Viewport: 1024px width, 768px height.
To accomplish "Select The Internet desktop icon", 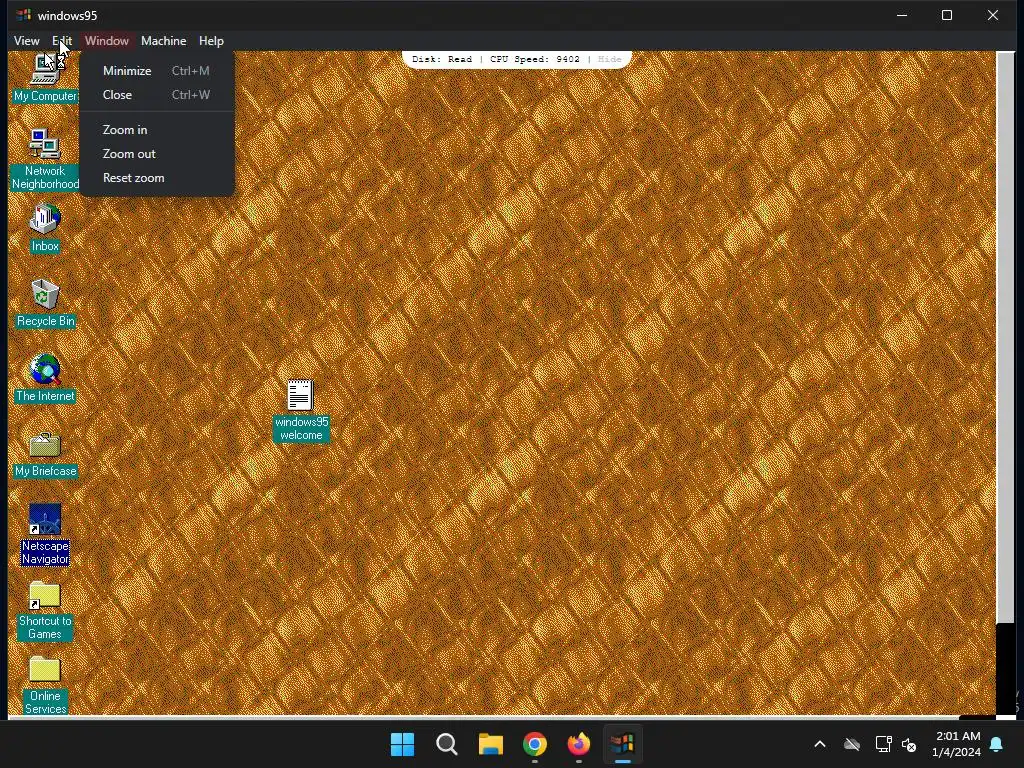I will click(x=45, y=377).
